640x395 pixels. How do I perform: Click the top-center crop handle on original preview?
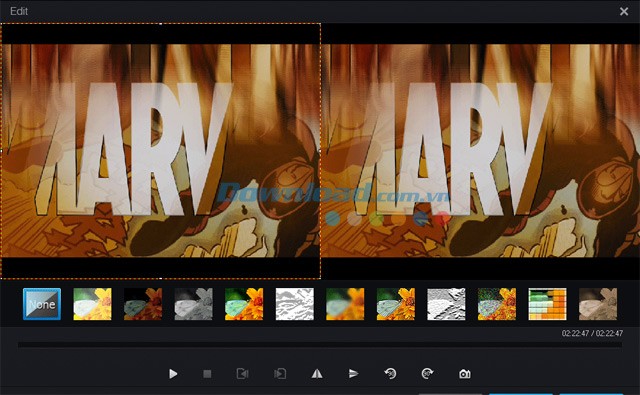coord(161,24)
